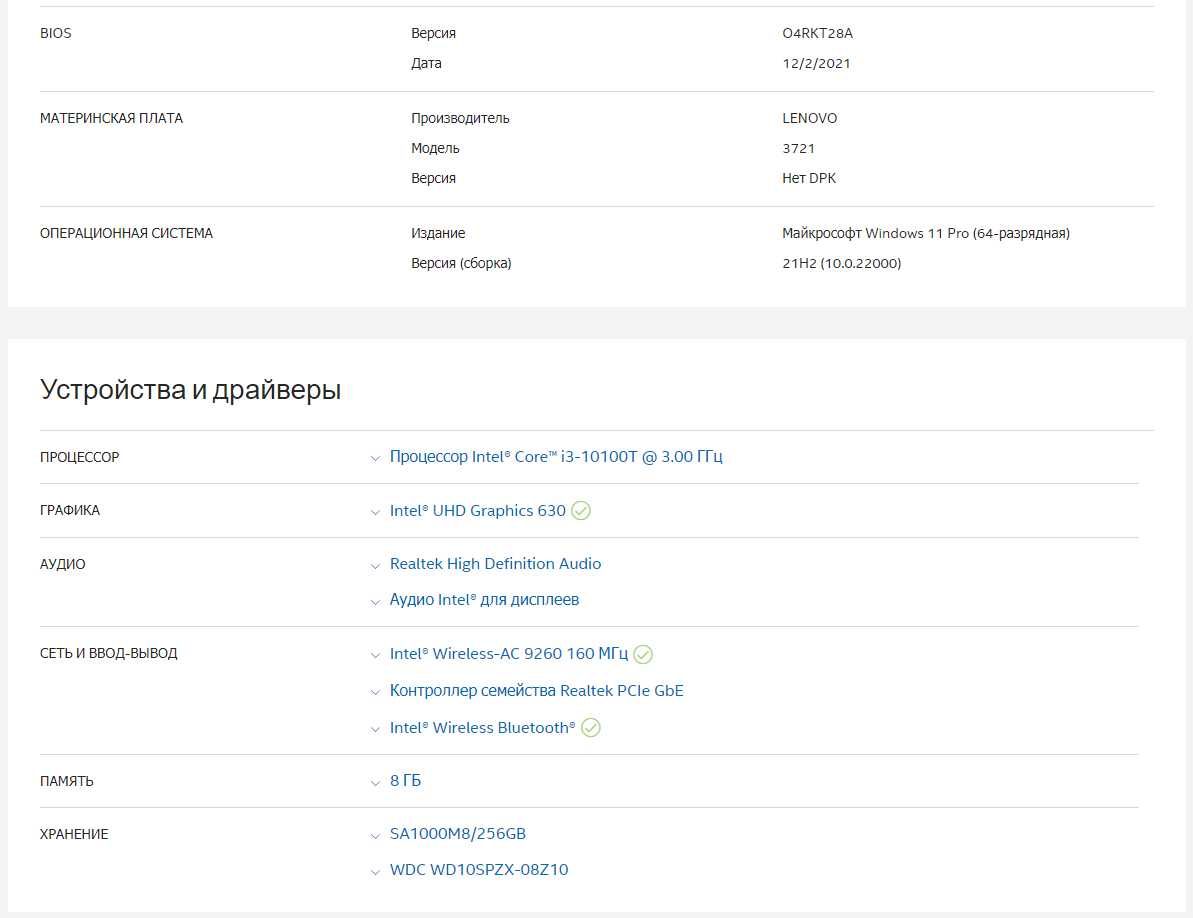Click the МАТЕРИНСКАЯ ПЛАТА section label
The height and width of the screenshot is (918, 1193).
111,118
